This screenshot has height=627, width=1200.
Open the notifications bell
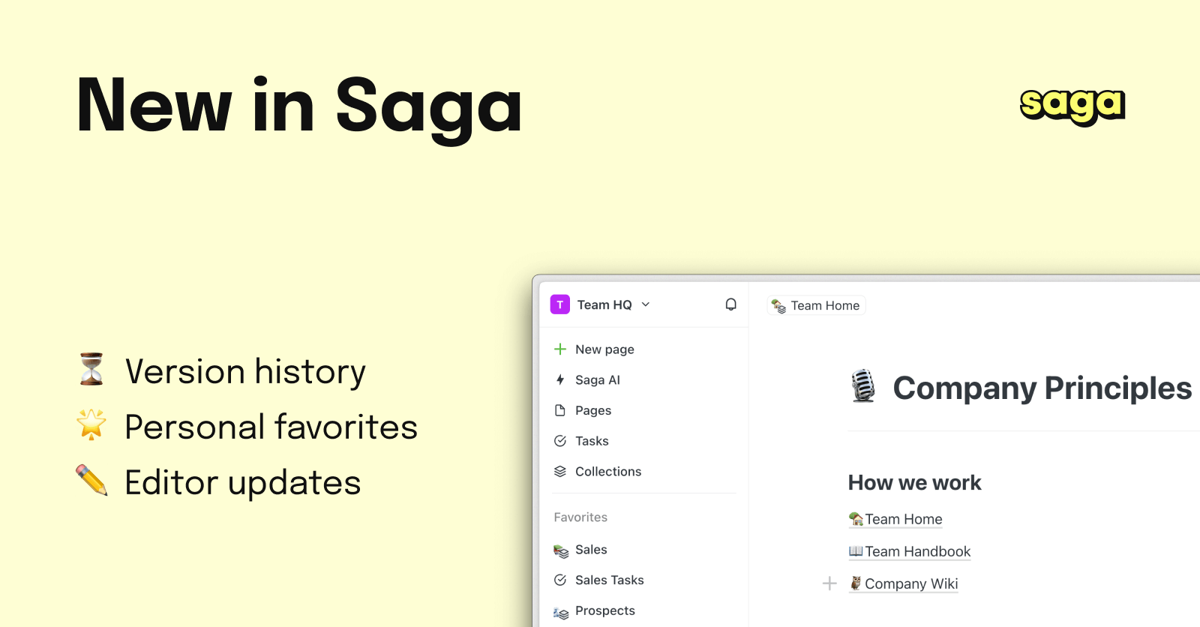pyautogui.click(x=731, y=304)
